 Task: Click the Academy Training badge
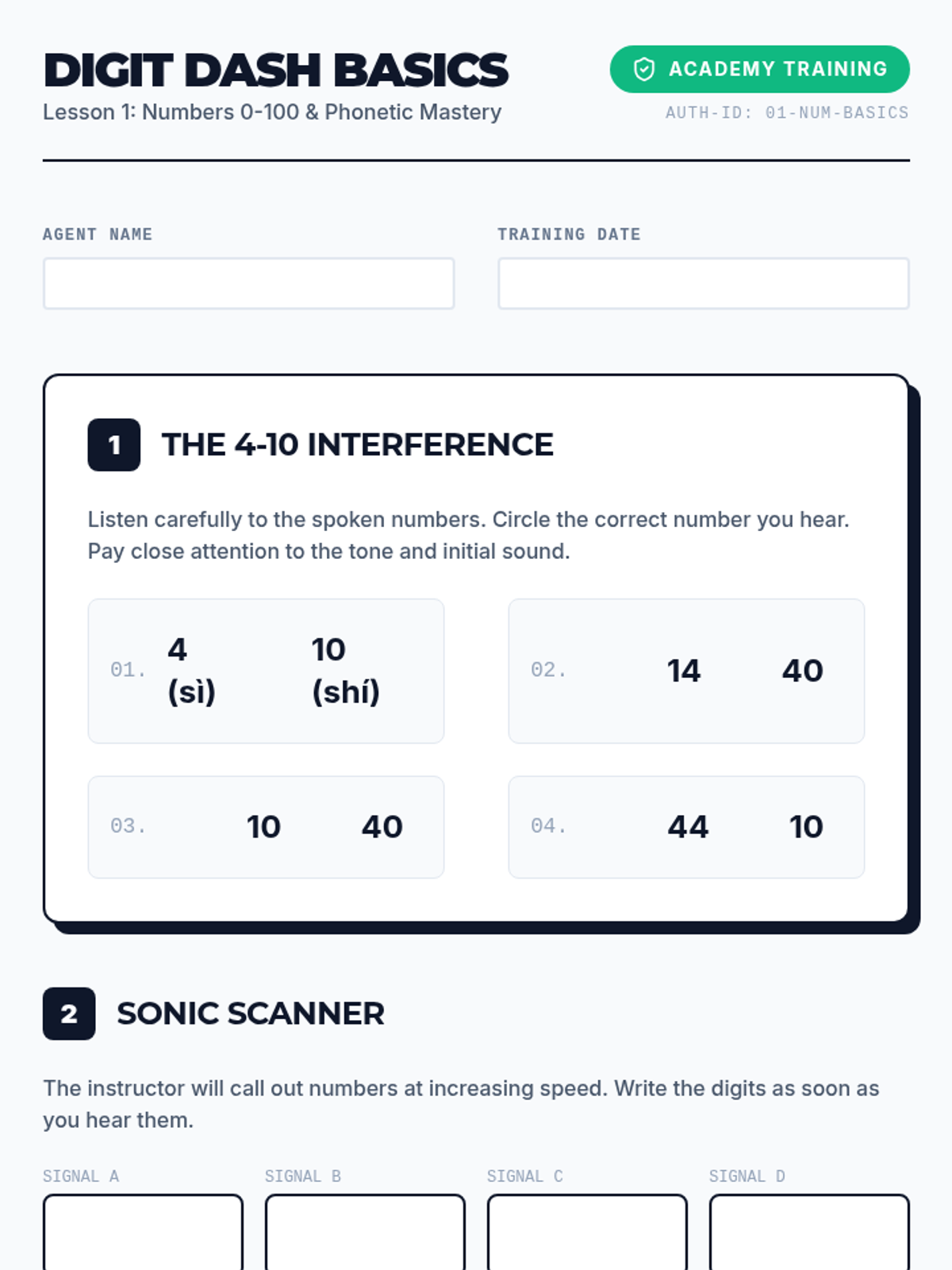[759, 69]
